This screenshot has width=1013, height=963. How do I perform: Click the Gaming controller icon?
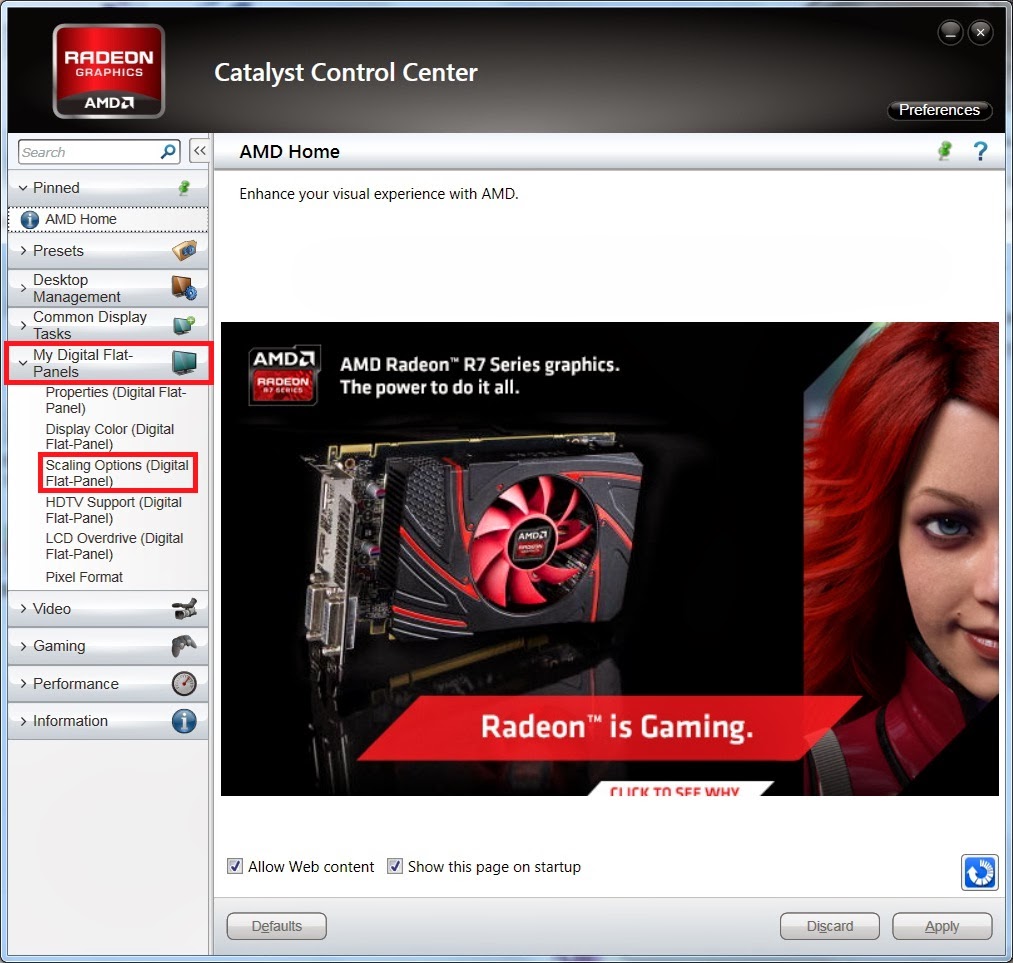click(184, 645)
